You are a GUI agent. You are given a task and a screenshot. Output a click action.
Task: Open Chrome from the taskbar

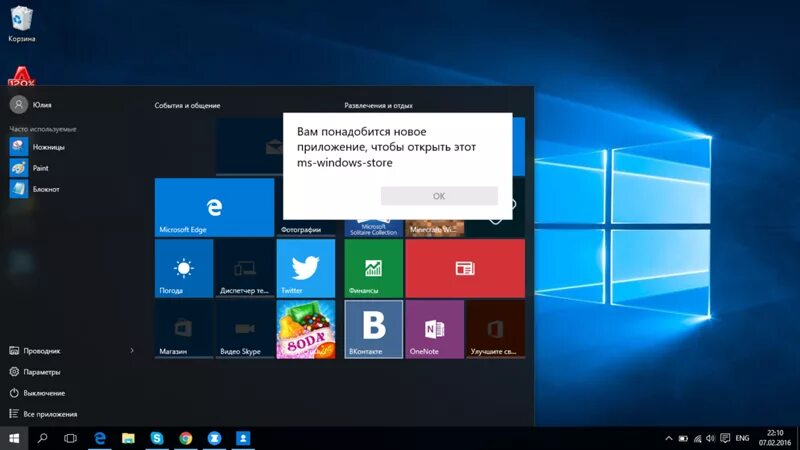[x=186, y=438]
